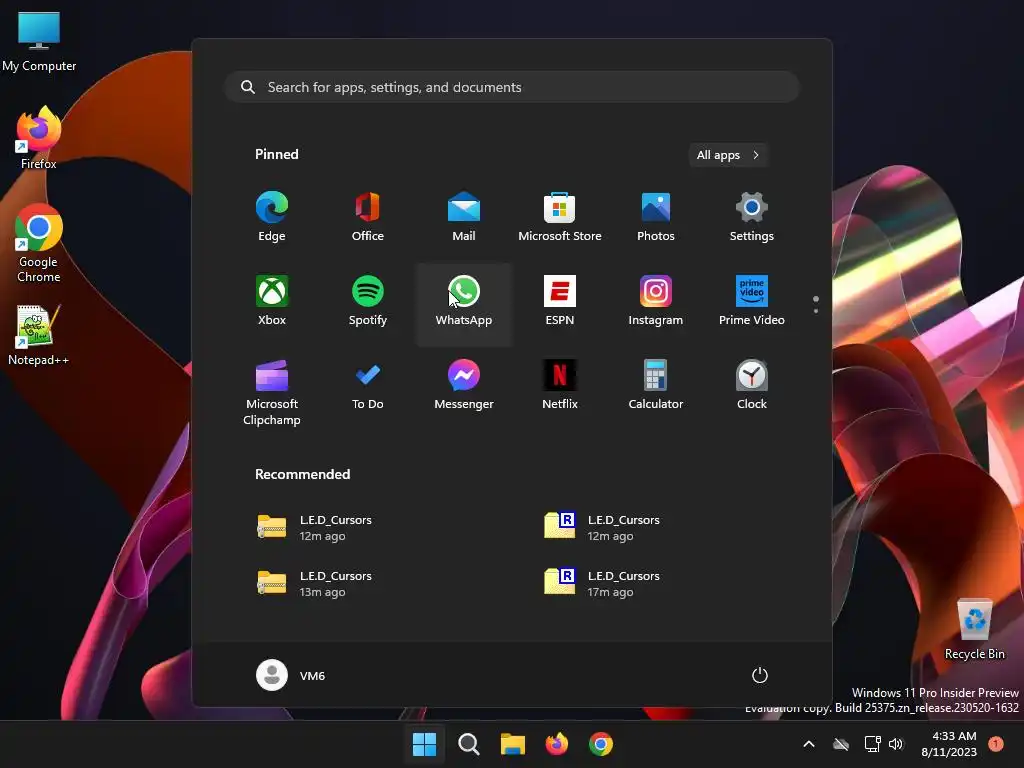Open the Netflix app
This screenshot has height=768, width=1024.
(560, 385)
